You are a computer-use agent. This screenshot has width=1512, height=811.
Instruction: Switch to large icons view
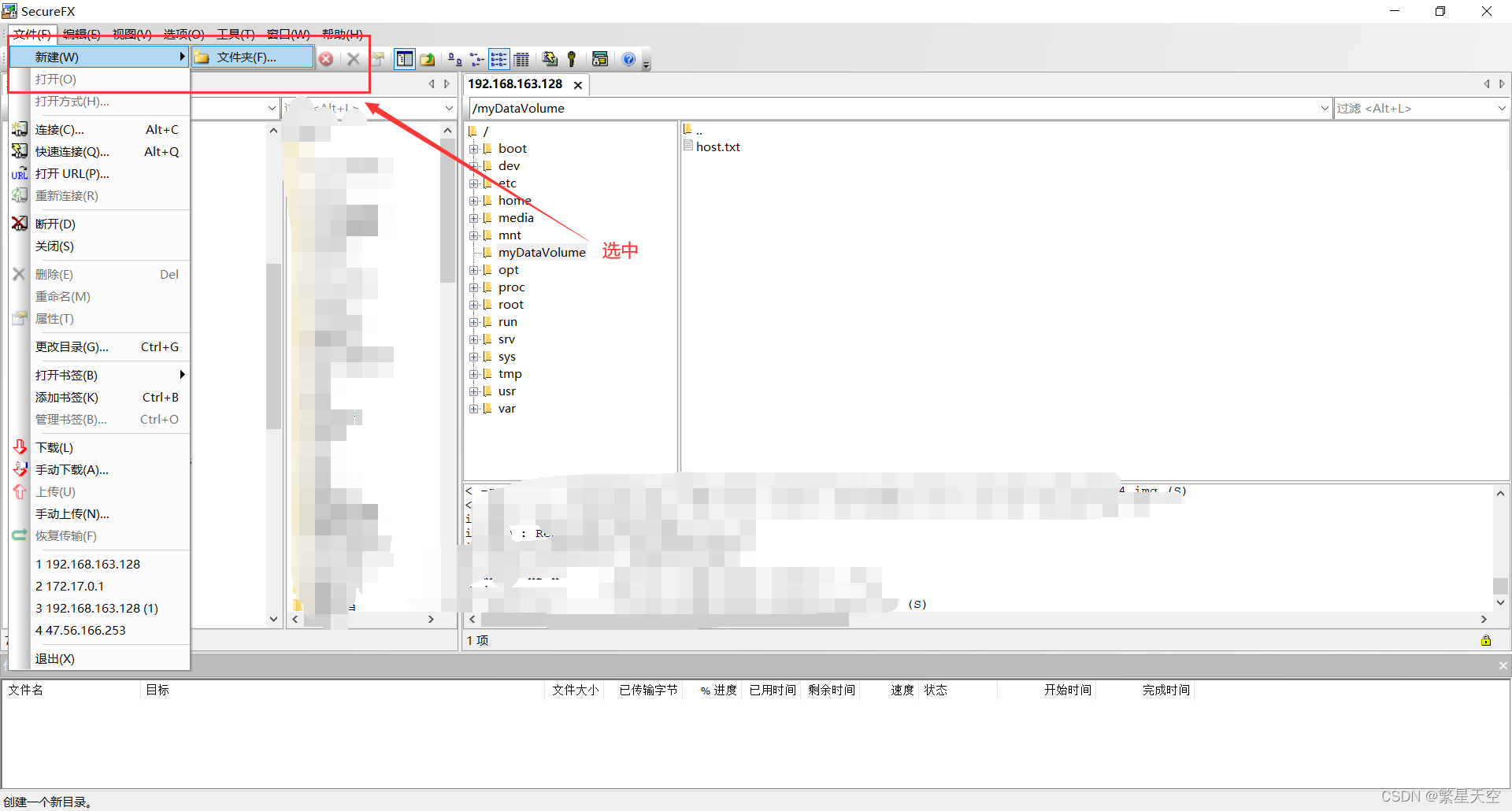pyautogui.click(x=454, y=59)
